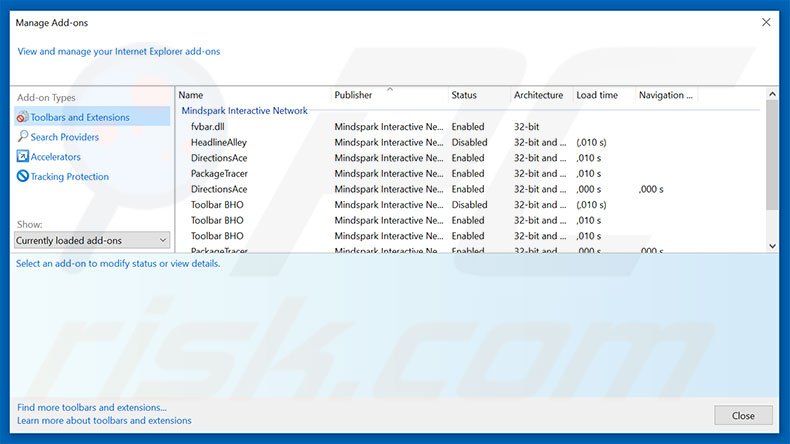
Task: Select the Tracking Protection add-on type
Action: [x=69, y=177]
